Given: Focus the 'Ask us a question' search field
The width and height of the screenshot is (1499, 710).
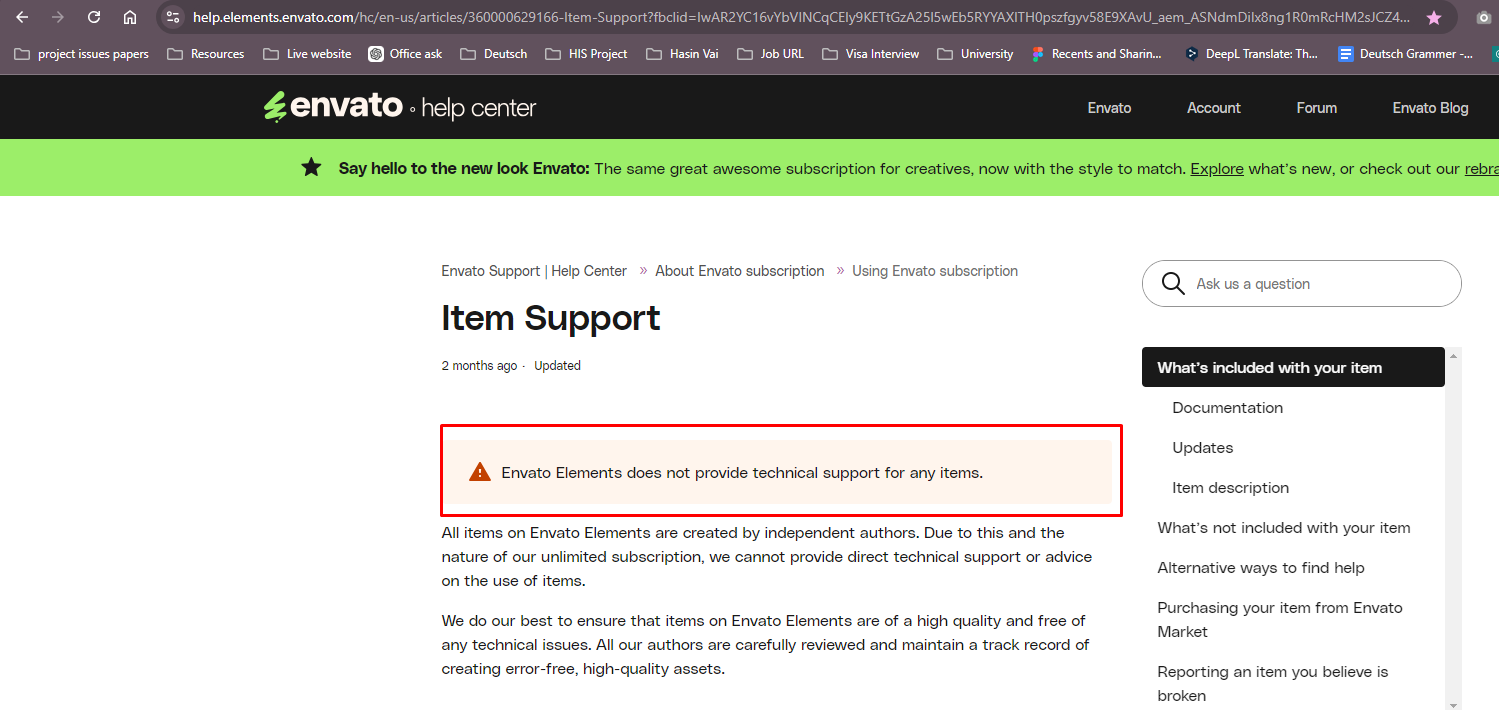Looking at the screenshot, I should click(x=1302, y=284).
